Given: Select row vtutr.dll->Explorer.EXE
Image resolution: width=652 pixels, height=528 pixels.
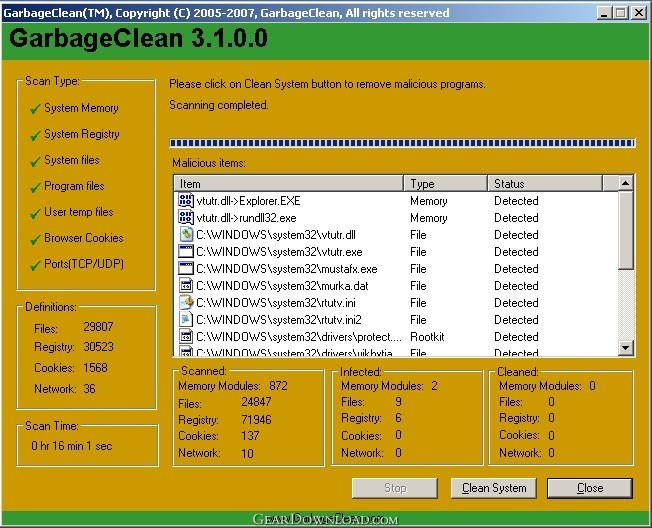Looking at the screenshot, I should click(248, 201).
